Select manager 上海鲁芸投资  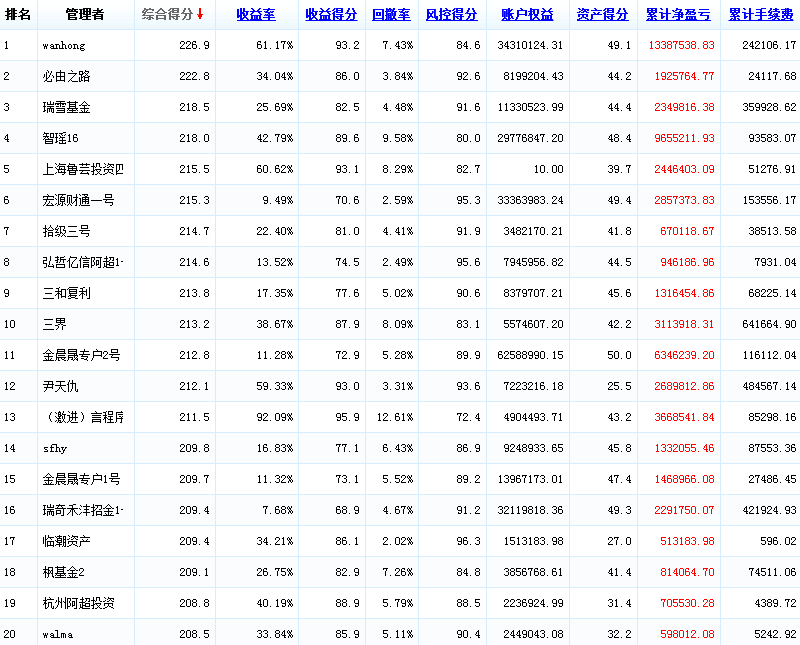pyautogui.click(x=83, y=169)
